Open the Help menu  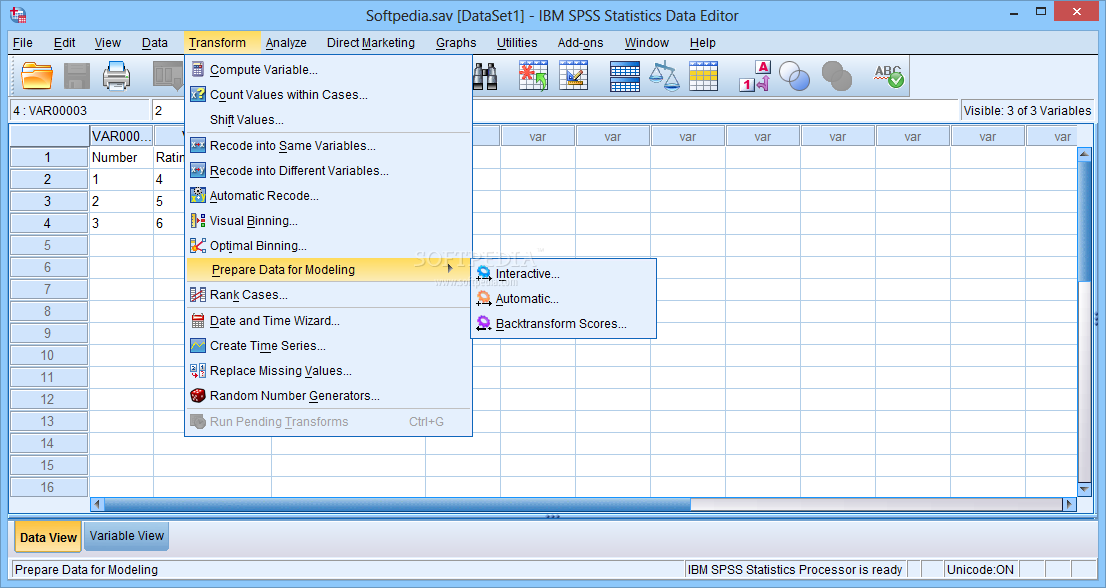[x=703, y=42]
